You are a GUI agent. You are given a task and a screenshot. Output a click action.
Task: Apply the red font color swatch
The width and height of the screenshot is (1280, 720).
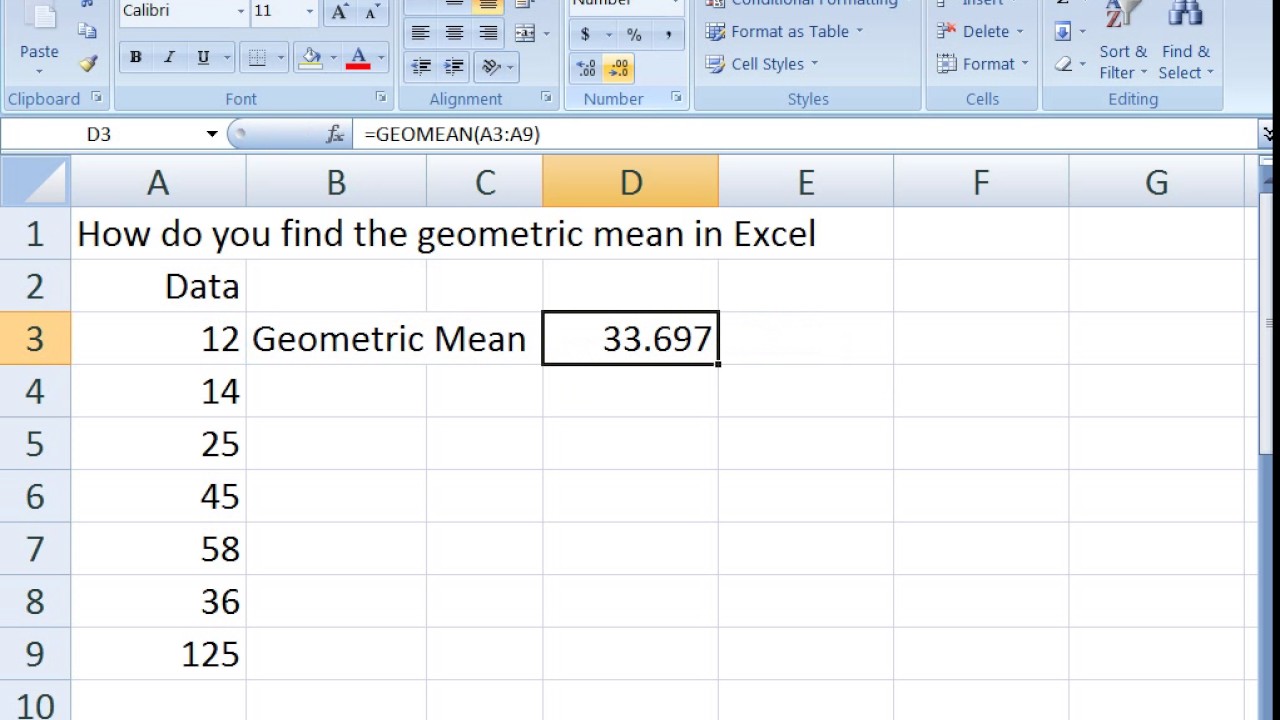click(358, 58)
